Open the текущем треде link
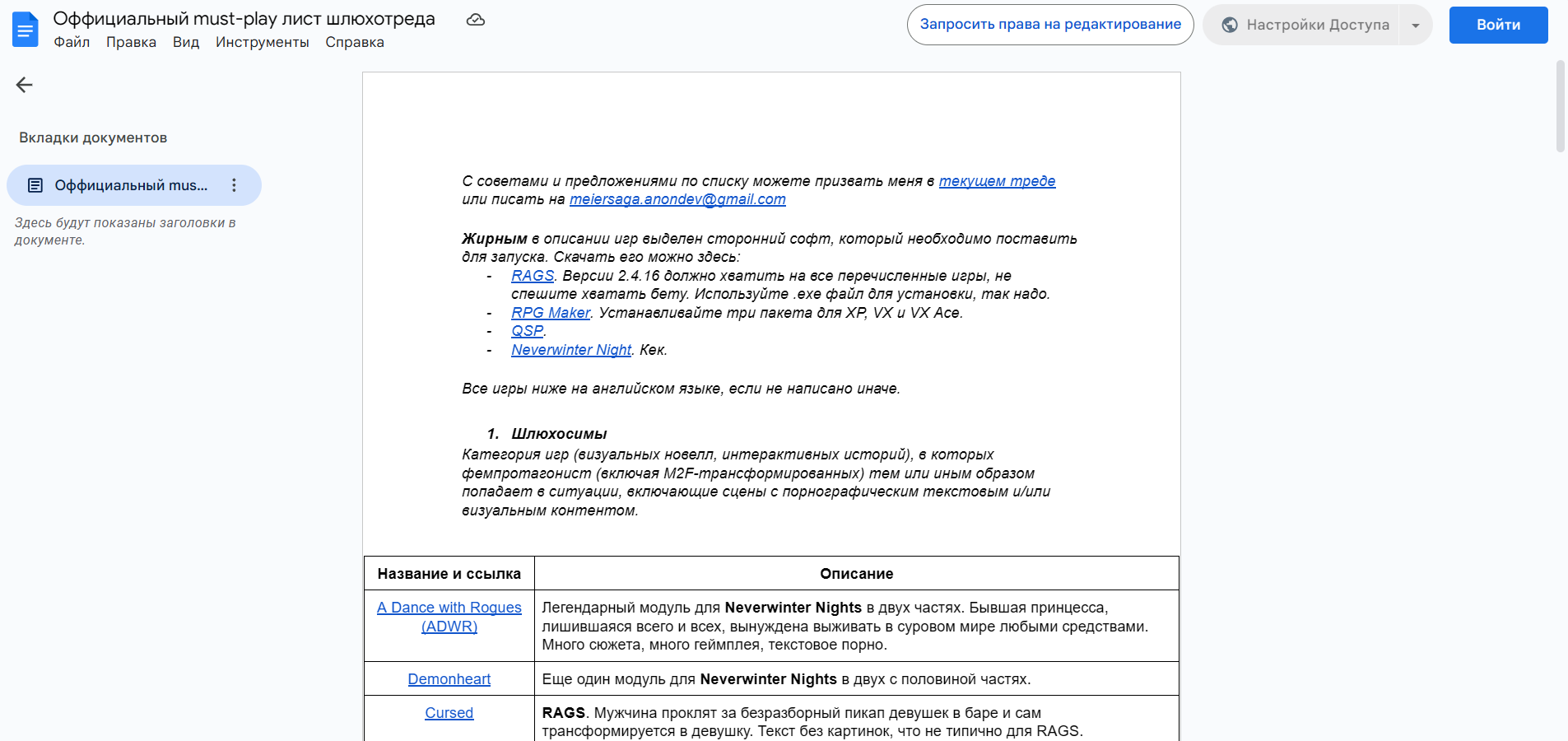1568x741 pixels. (x=997, y=181)
